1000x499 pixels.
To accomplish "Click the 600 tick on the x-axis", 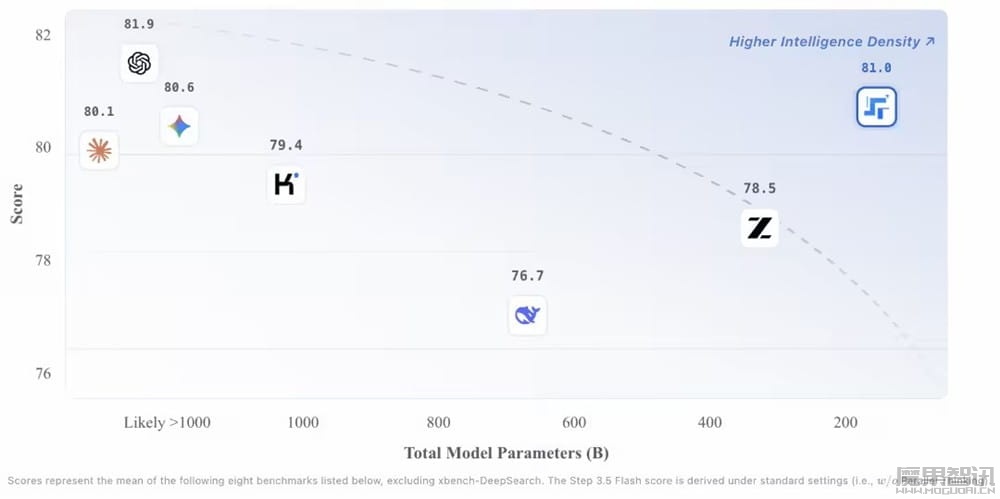I will point(574,422).
